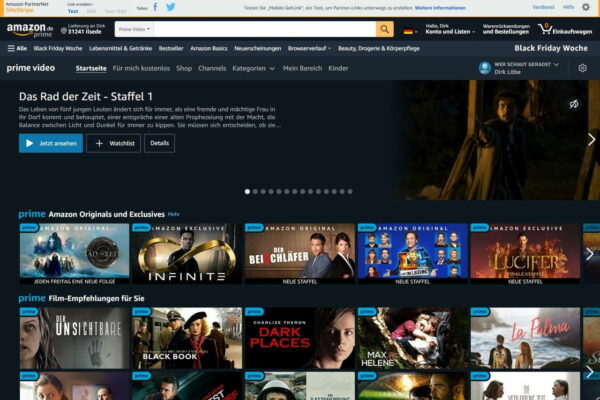This screenshot has width=600, height=400.
Task: Open Dark Places movie thumbnail
Action: (x=300, y=338)
